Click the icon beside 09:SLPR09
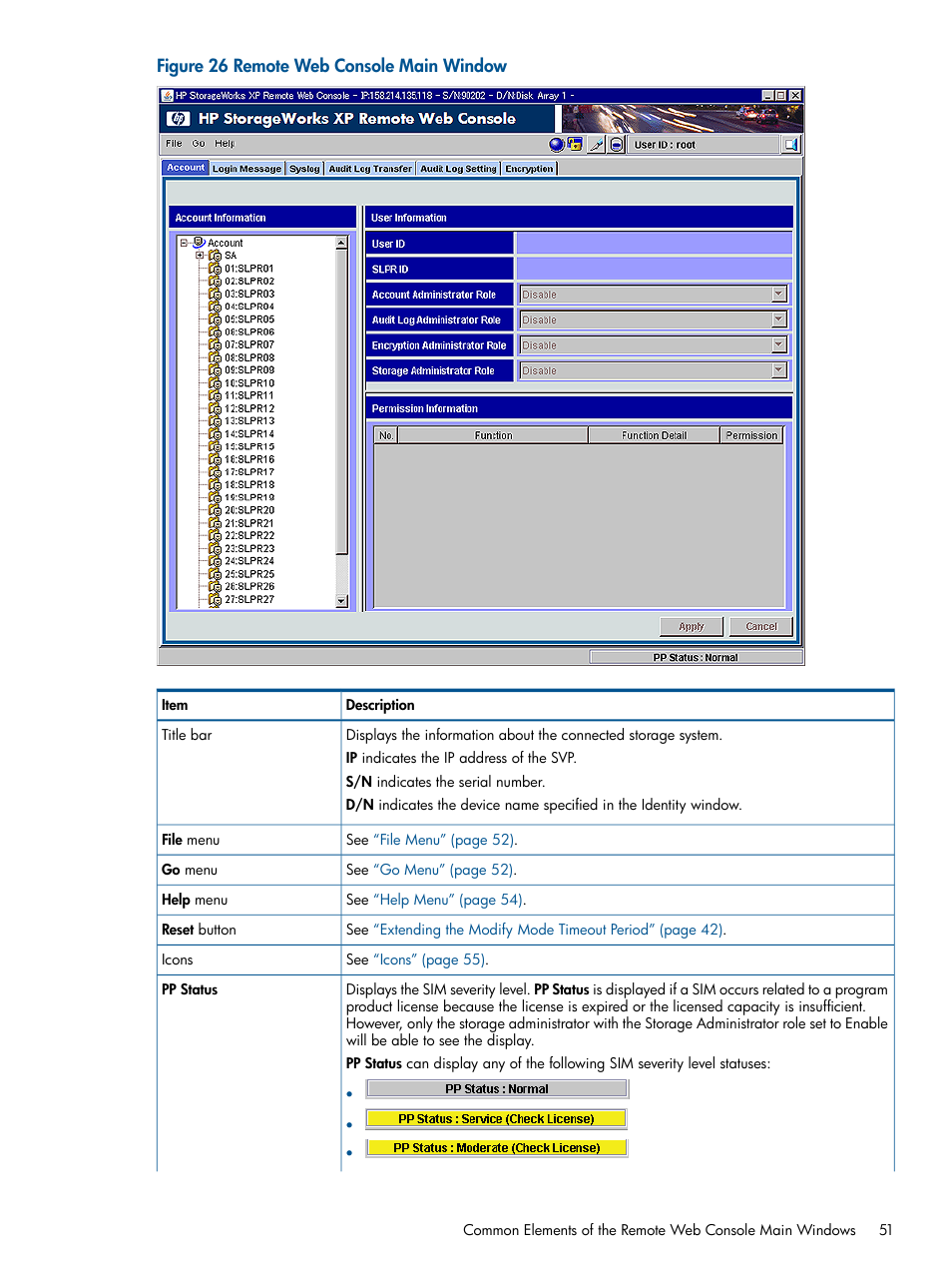 coord(215,370)
